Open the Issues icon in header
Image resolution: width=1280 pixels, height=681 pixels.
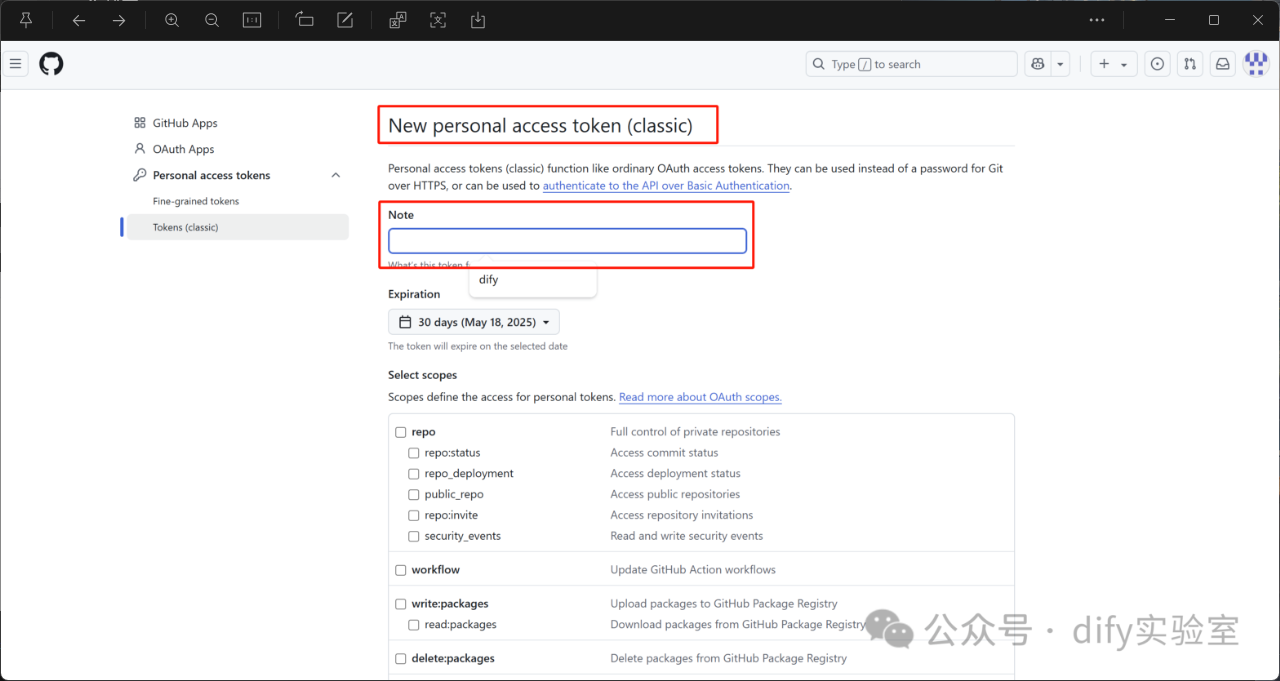tap(1157, 64)
